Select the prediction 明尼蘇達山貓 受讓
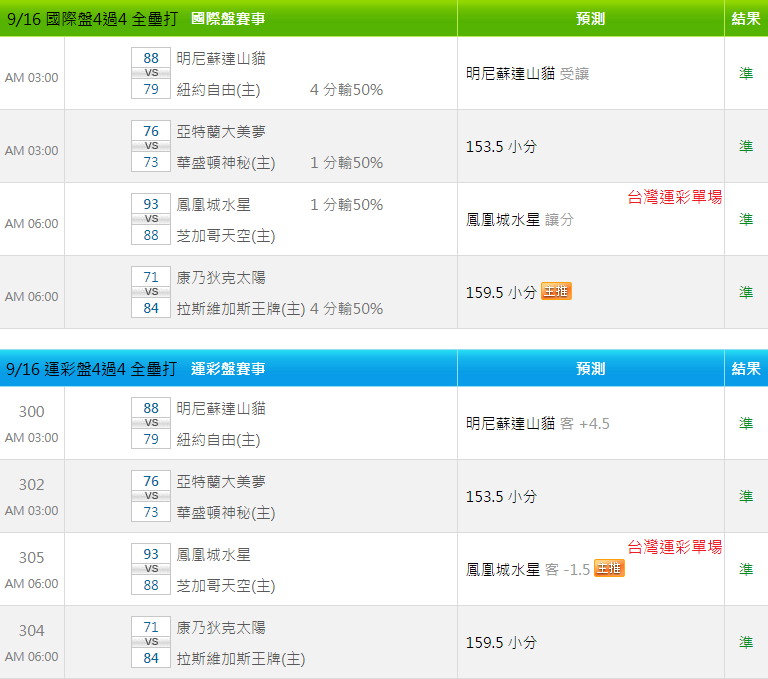The width and height of the screenshot is (768, 679). tap(528, 73)
